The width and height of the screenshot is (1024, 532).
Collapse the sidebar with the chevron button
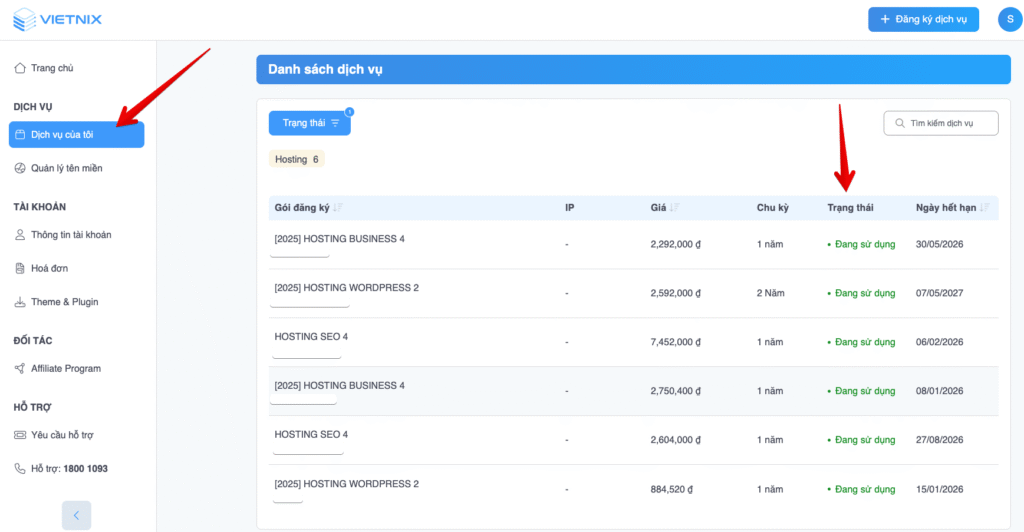pyautogui.click(x=77, y=515)
